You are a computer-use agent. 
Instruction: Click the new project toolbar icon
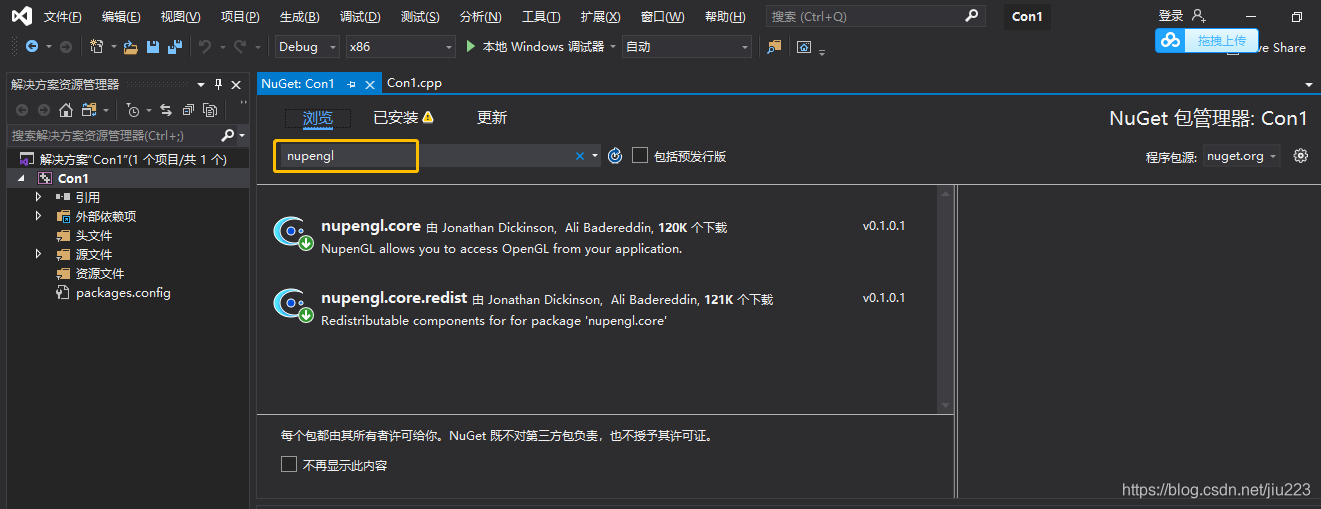97,47
